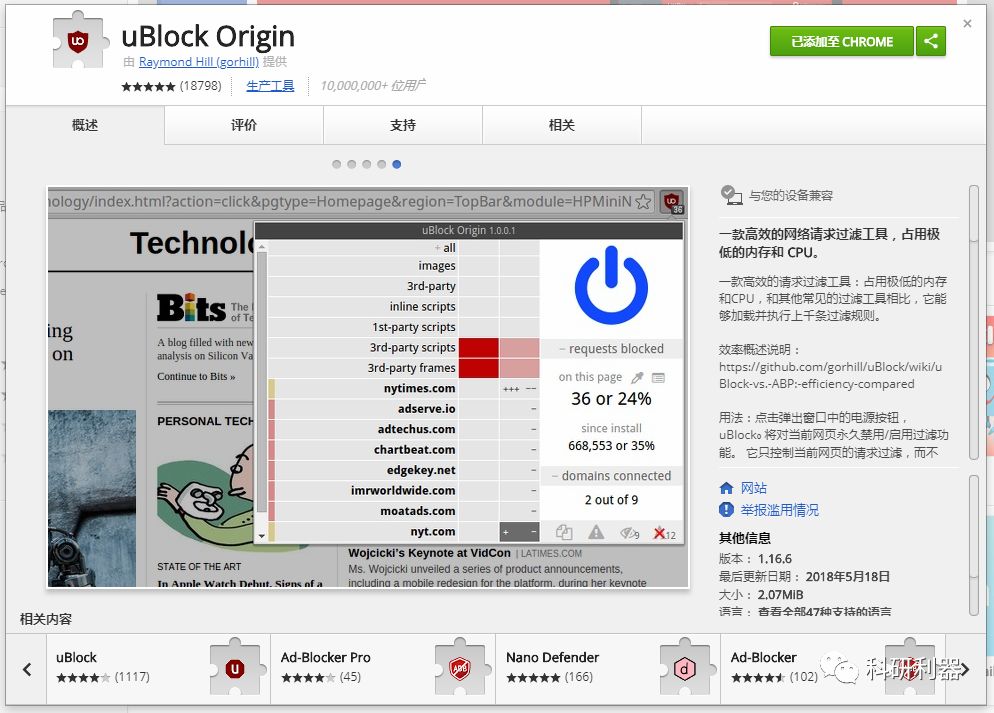Open 查看全部47种支持的语言 link
The height and width of the screenshot is (713, 994).
[x=824, y=612]
